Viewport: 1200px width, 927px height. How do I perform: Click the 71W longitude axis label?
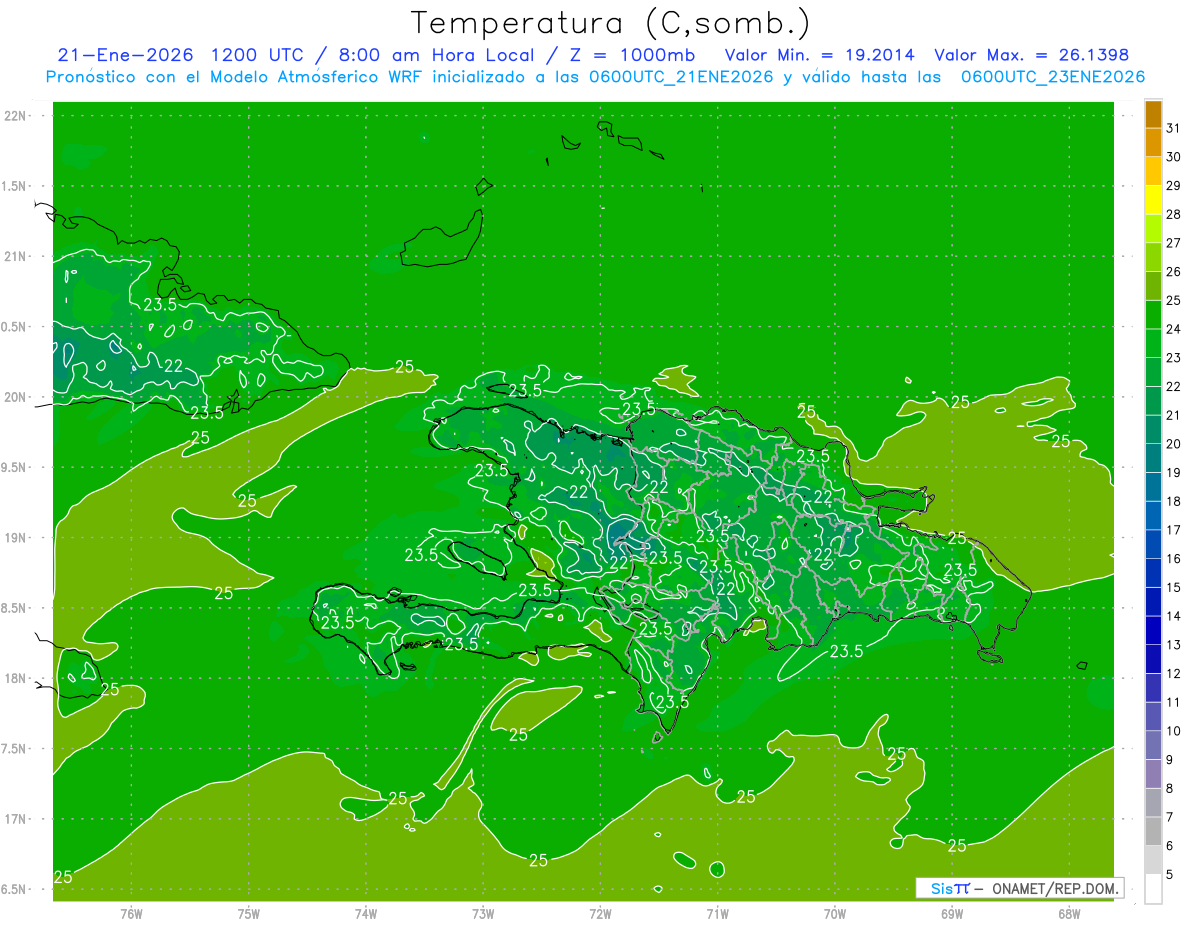pyautogui.click(x=717, y=914)
